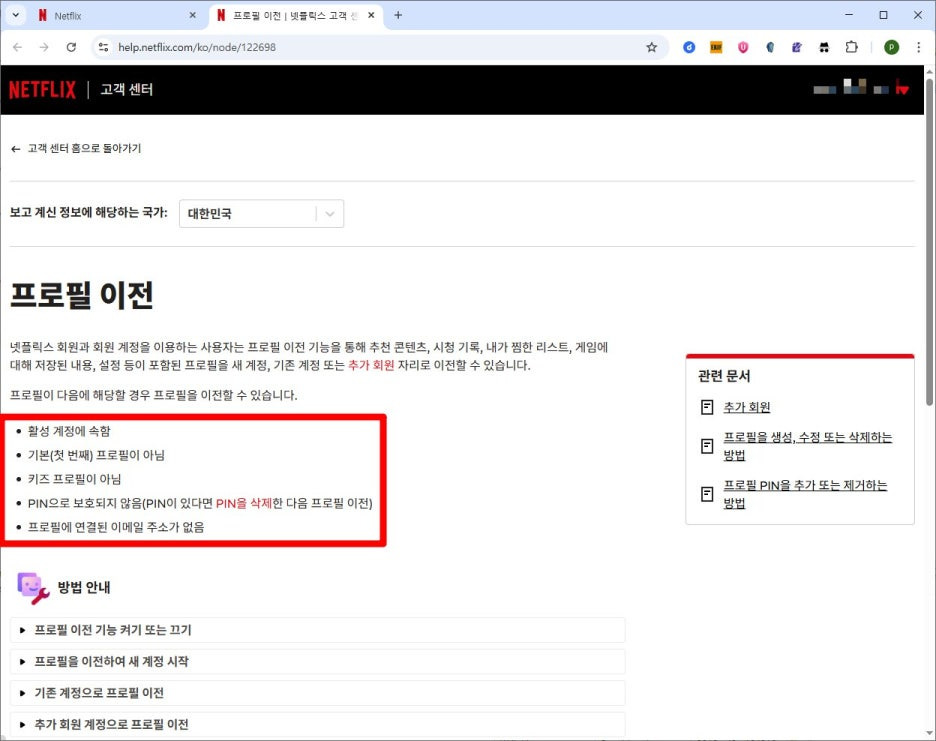This screenshot has width=936, height=741.
Task: Click the 프로필 이전 page heading
Action: coord(82,295)
